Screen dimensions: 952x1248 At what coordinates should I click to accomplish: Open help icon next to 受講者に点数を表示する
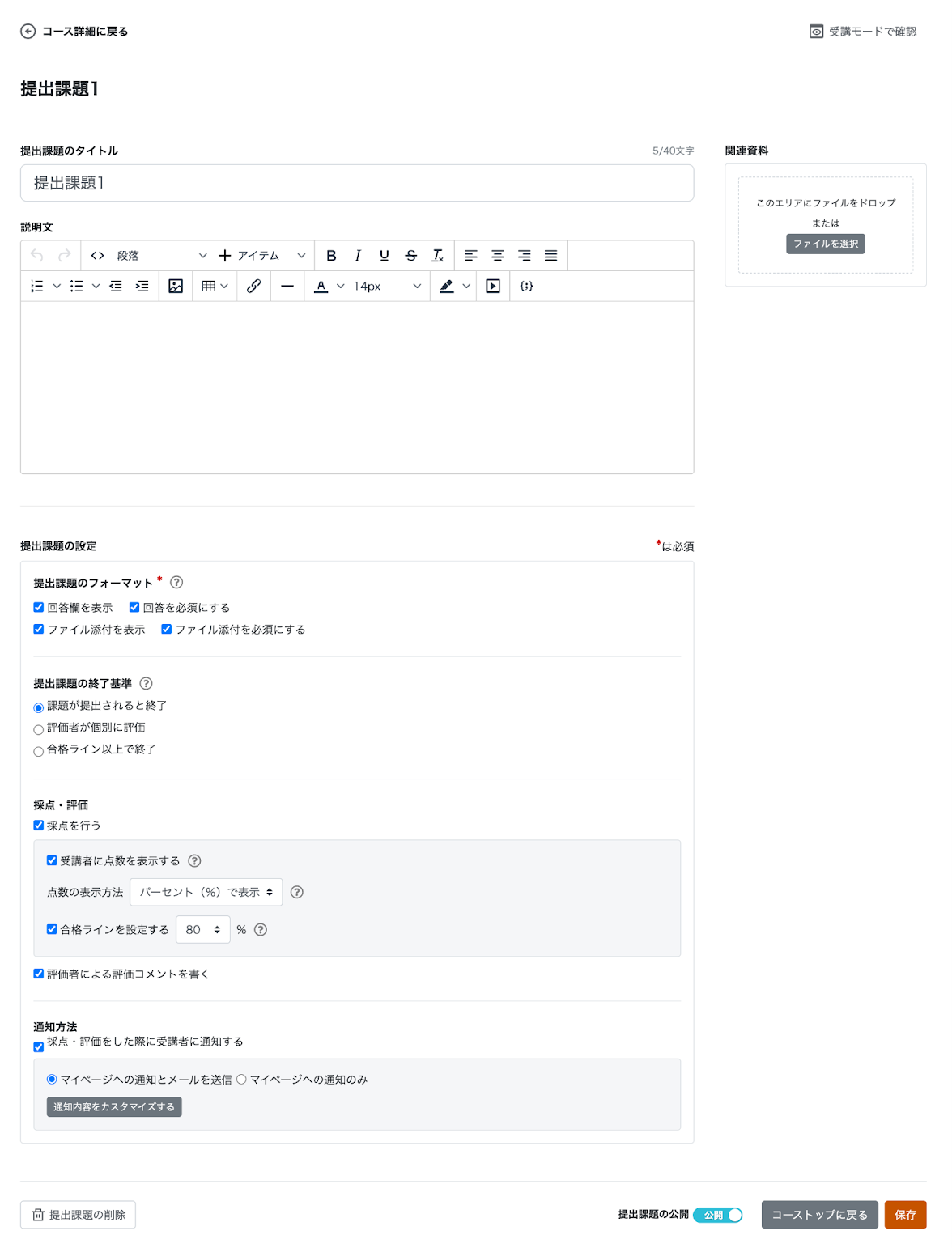coord(194,861)
